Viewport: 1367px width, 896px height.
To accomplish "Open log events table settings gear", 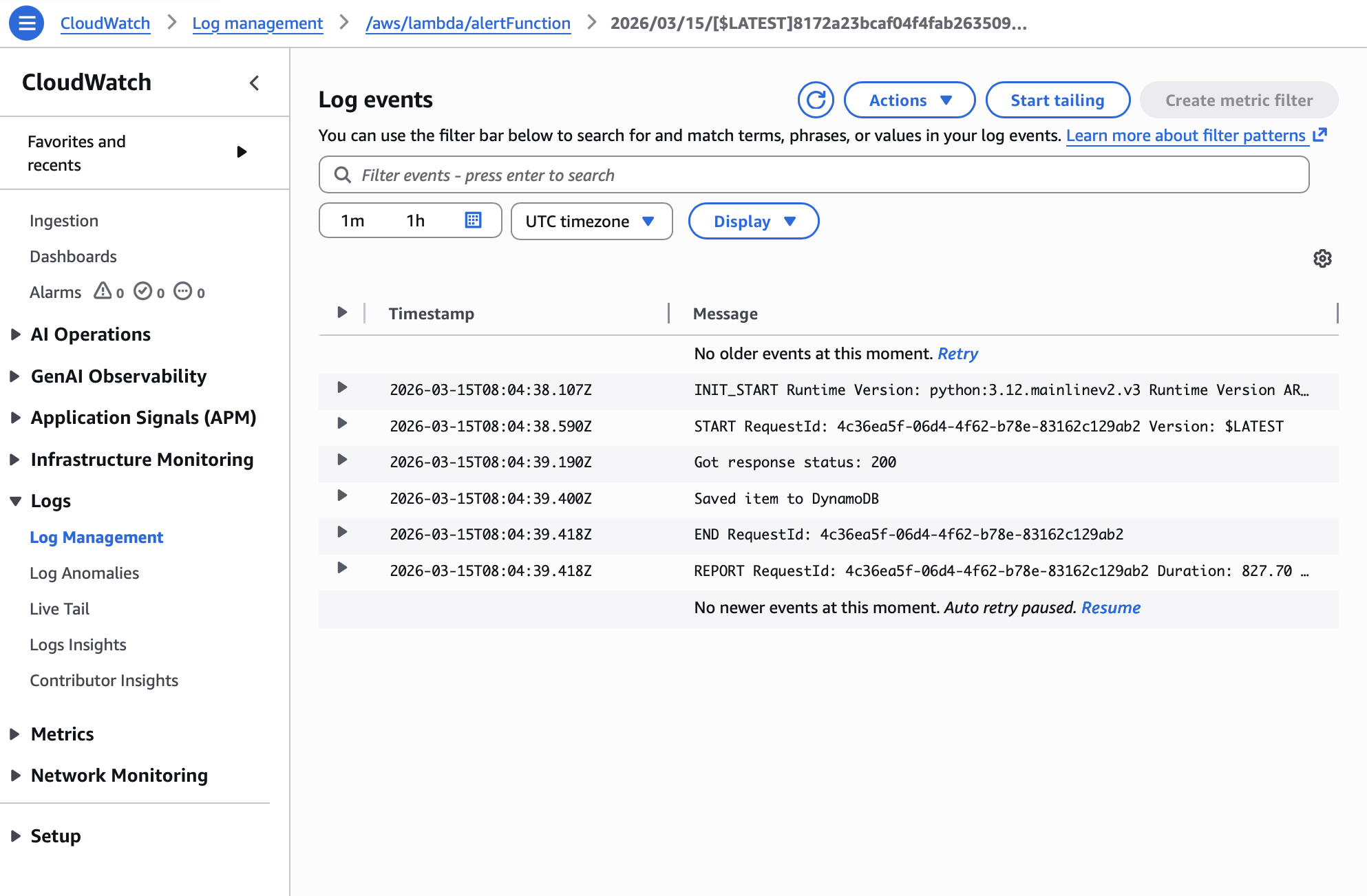I will click(x=1322, y=259).
